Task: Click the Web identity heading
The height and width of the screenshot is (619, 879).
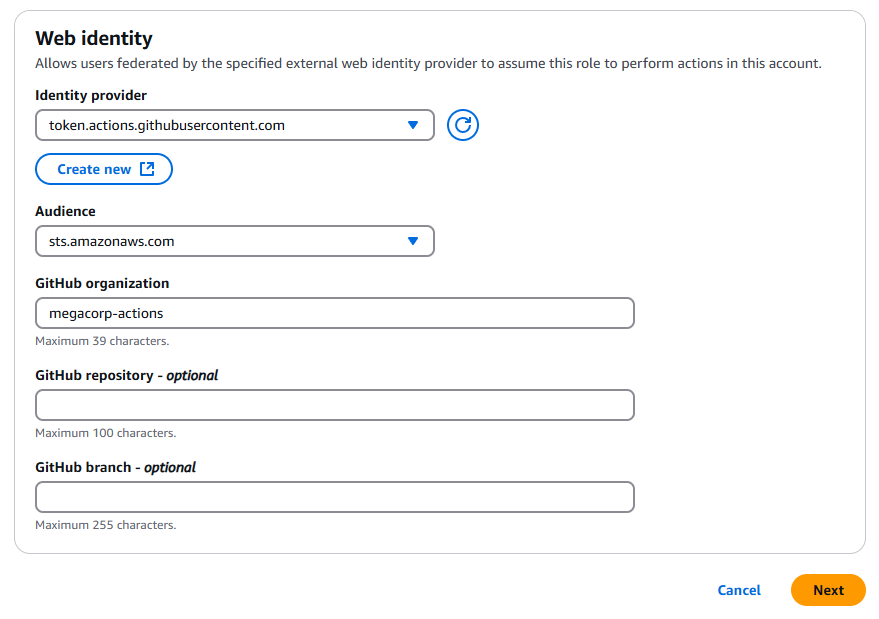Action: [94, 38]
